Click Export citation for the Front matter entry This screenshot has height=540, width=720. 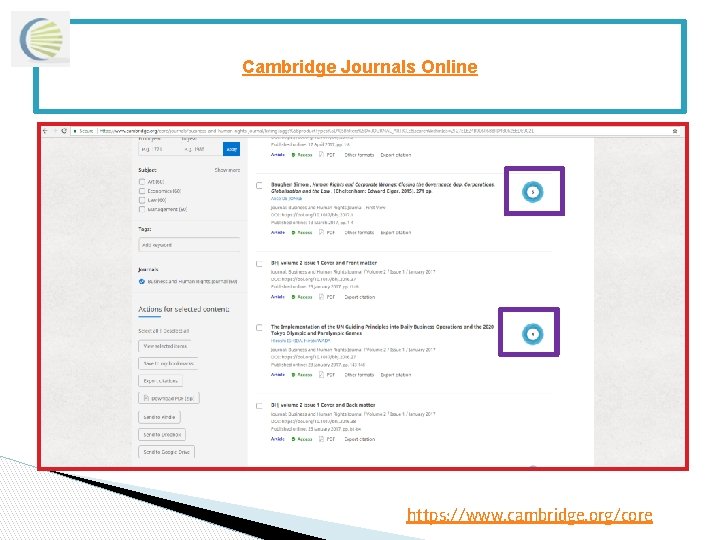click(360, 297)
